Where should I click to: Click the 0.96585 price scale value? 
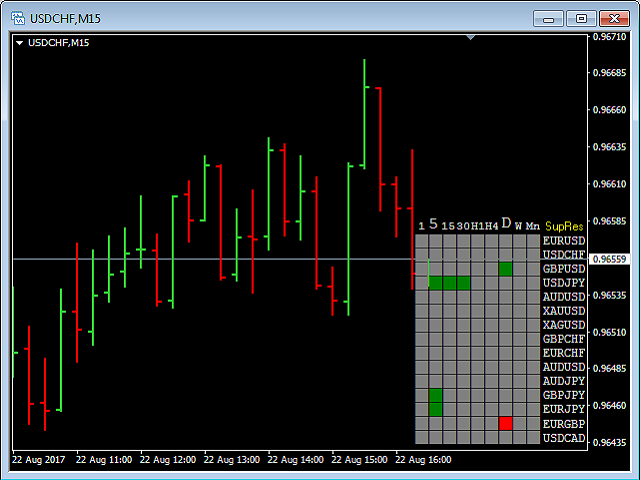[609, 221]
